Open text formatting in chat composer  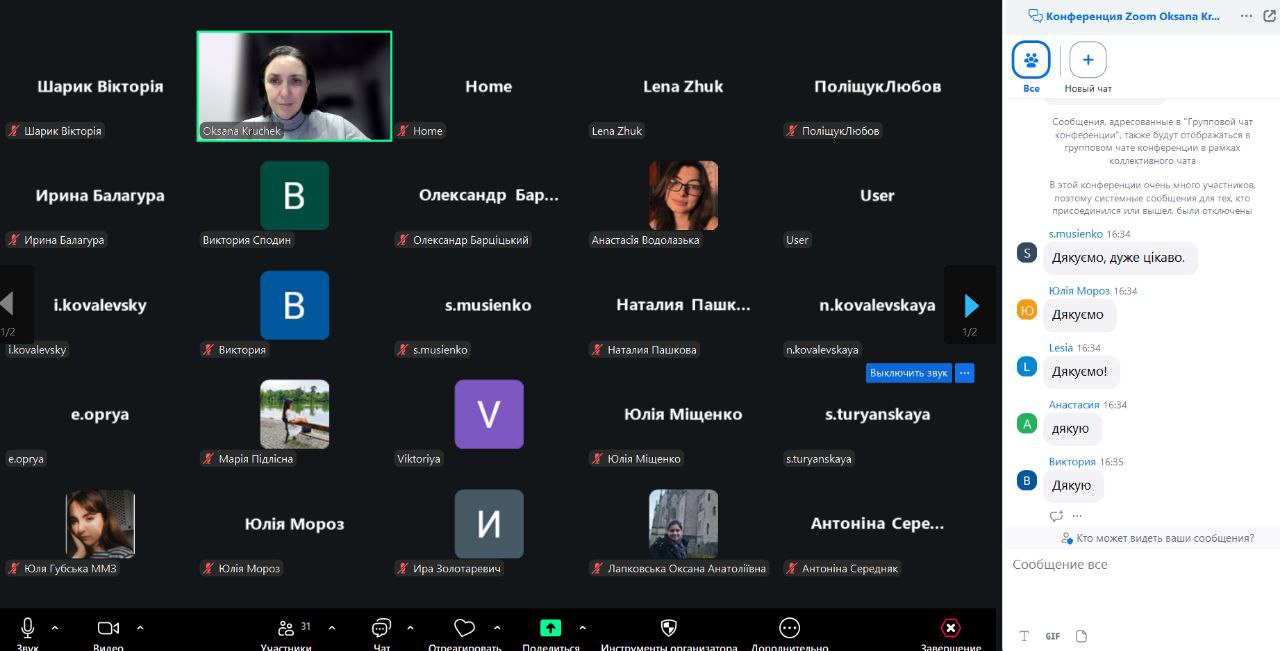(x=1024, y=636)
